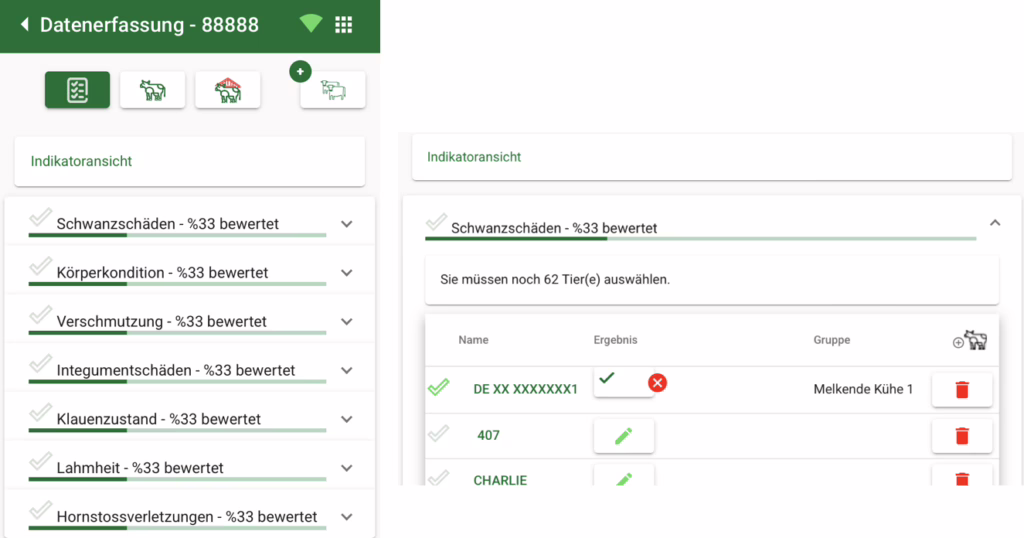Delete the DE XX XXXXXXX1 row
Screen dimensions: 1024x538
(961, 390)
